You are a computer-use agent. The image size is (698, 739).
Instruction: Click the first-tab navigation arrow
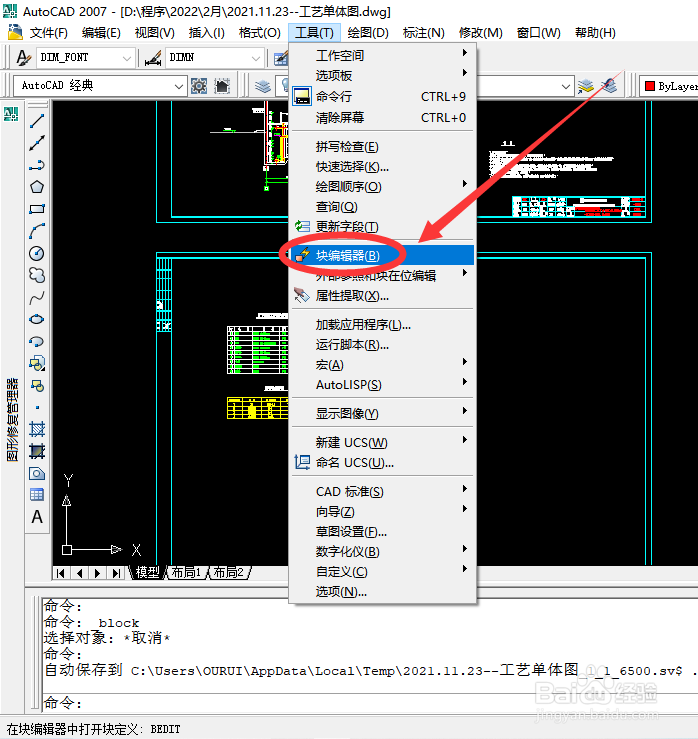click(x=60, y=573)
